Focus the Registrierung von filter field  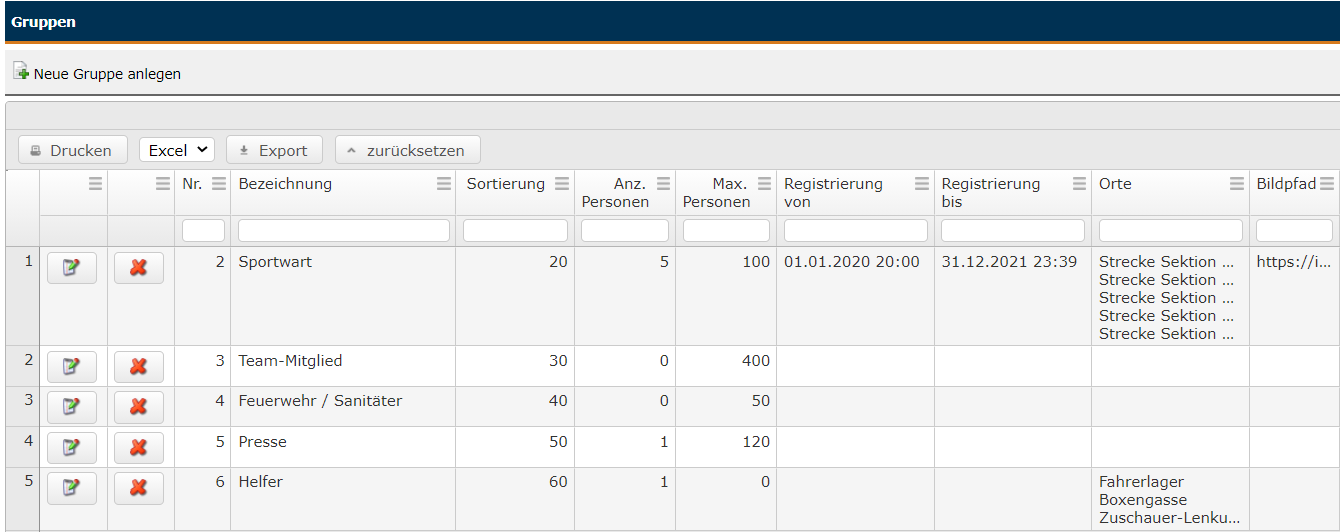click(x=856, y=231)
